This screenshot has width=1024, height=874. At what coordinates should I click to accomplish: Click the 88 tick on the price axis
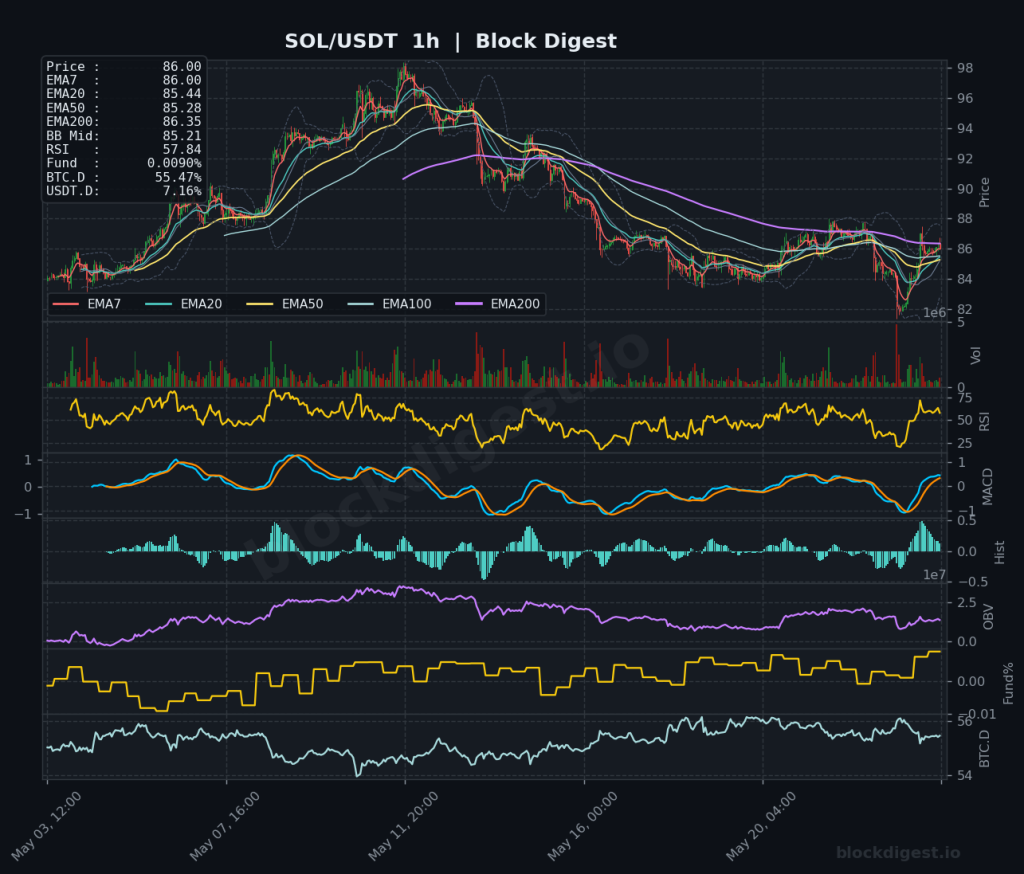point(965,219)
